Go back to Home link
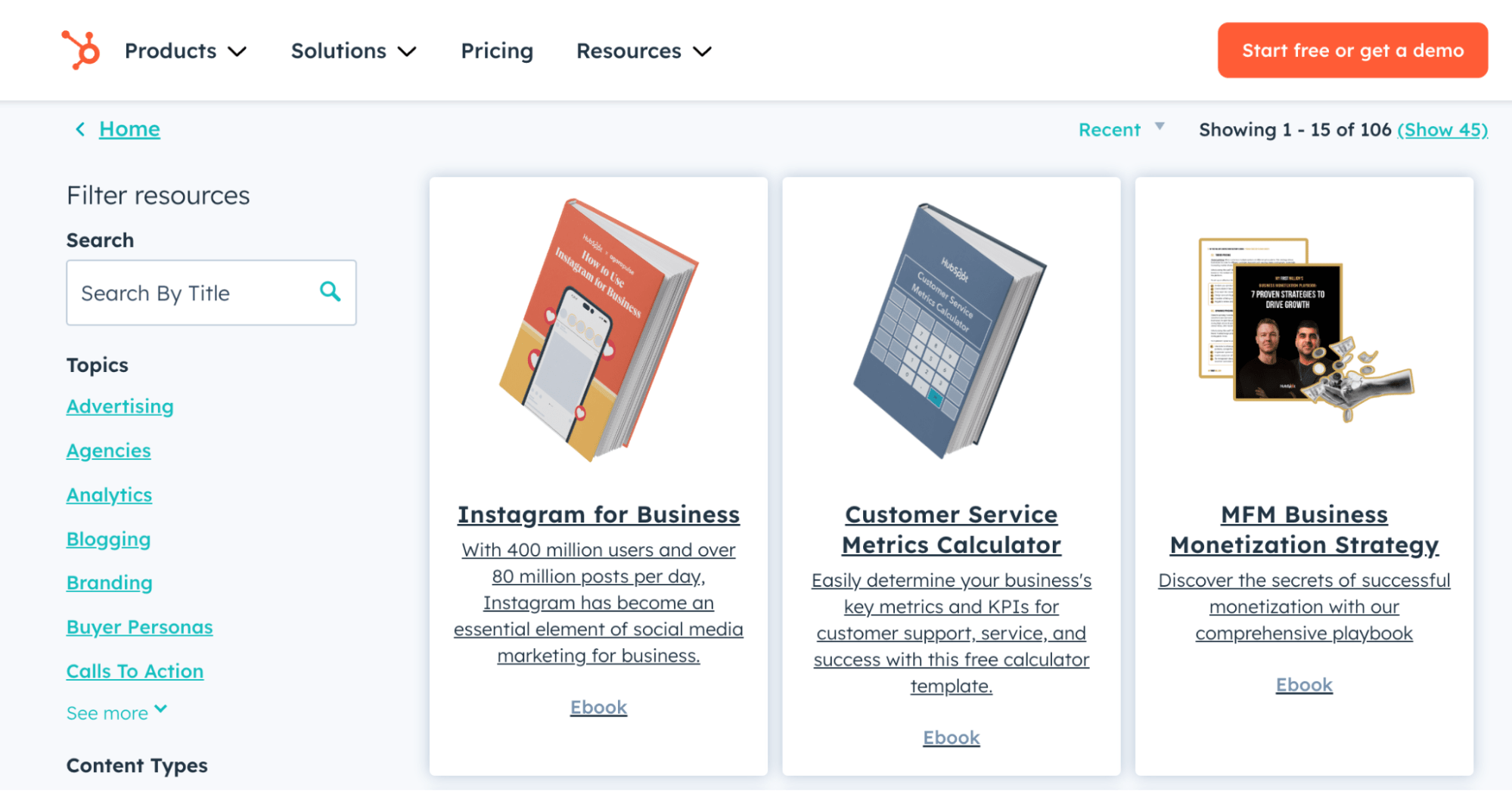 pos(129,129)
